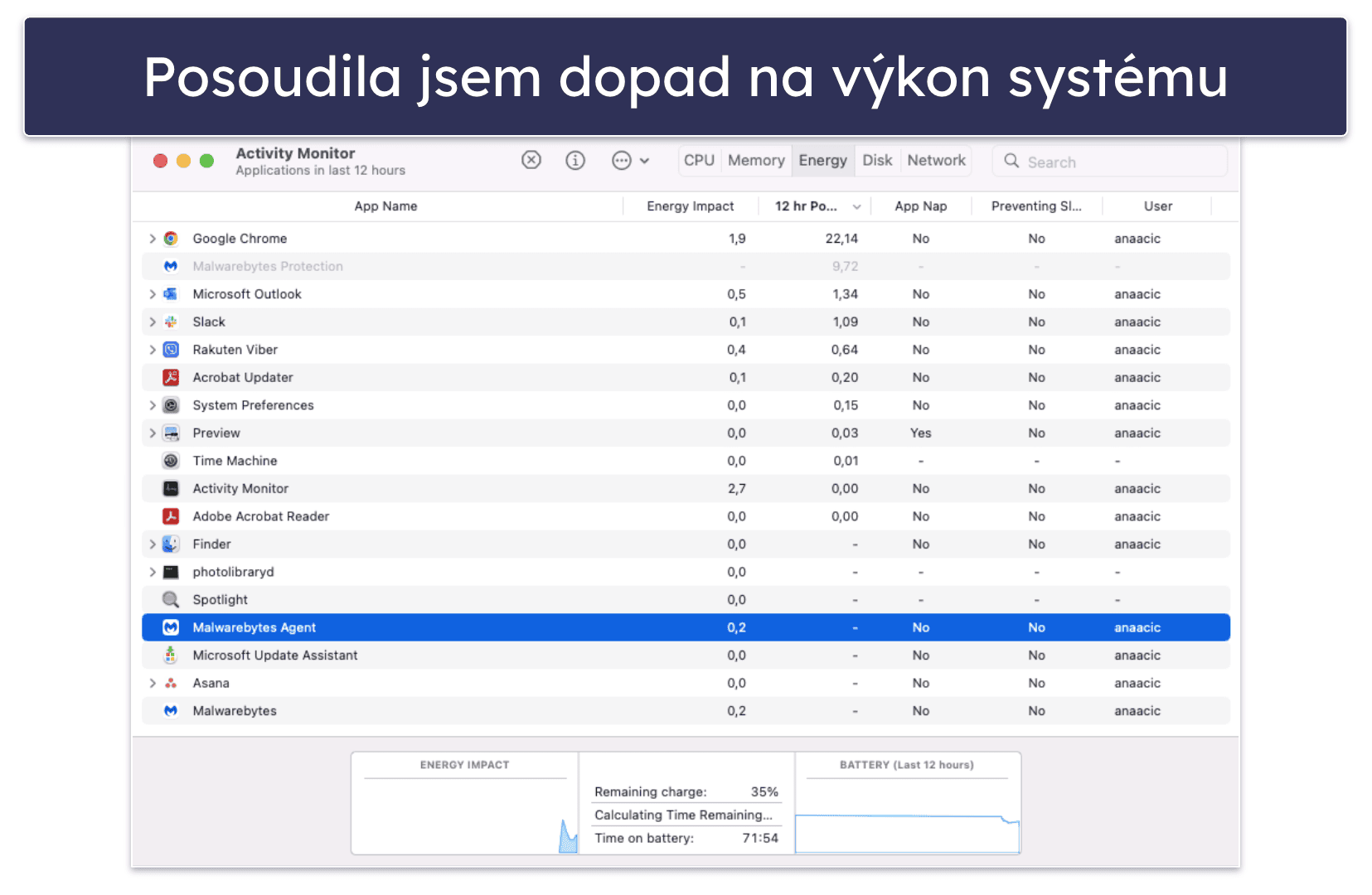Click the Adobe Acrobat Reader icon
The width and height of the screenshot is (1372, 895).
point(171,516)
